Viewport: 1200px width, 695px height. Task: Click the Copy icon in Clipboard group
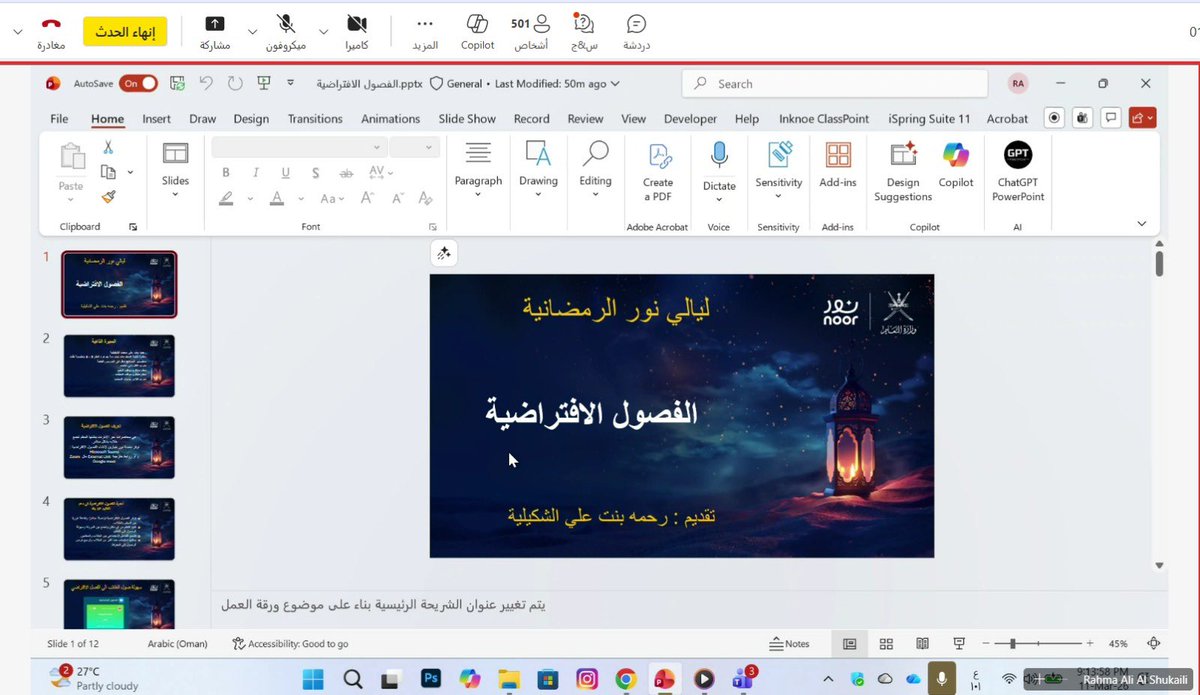click(108, 172)
